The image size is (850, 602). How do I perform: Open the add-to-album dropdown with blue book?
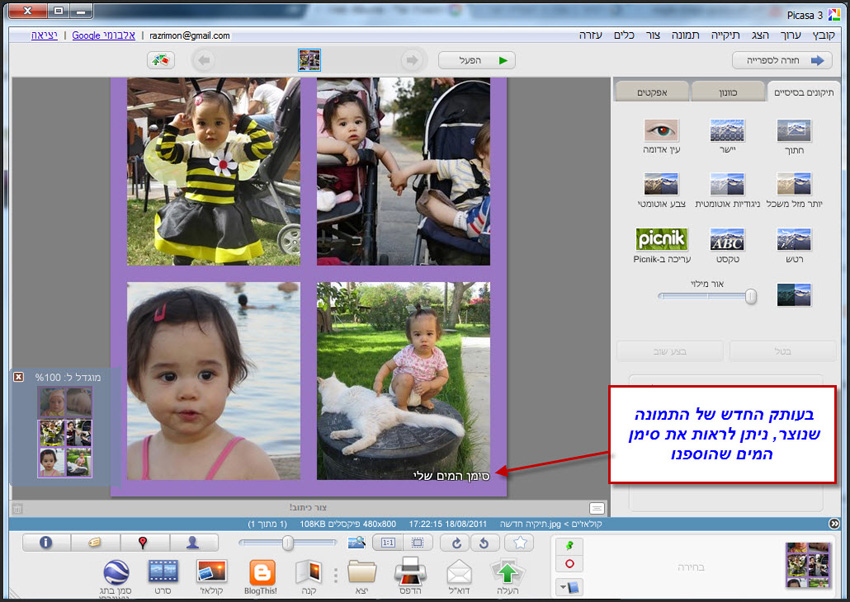(x=569, y=587)
